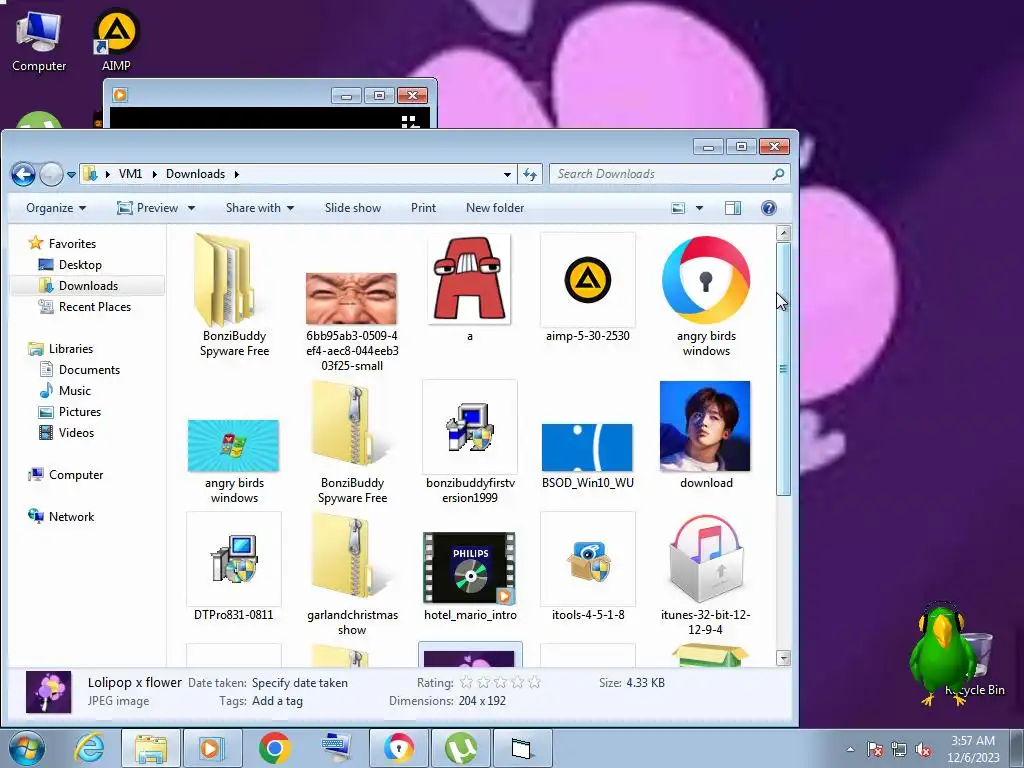Click the Preview button
This screenshot has width=1024, height=768.
149,208
